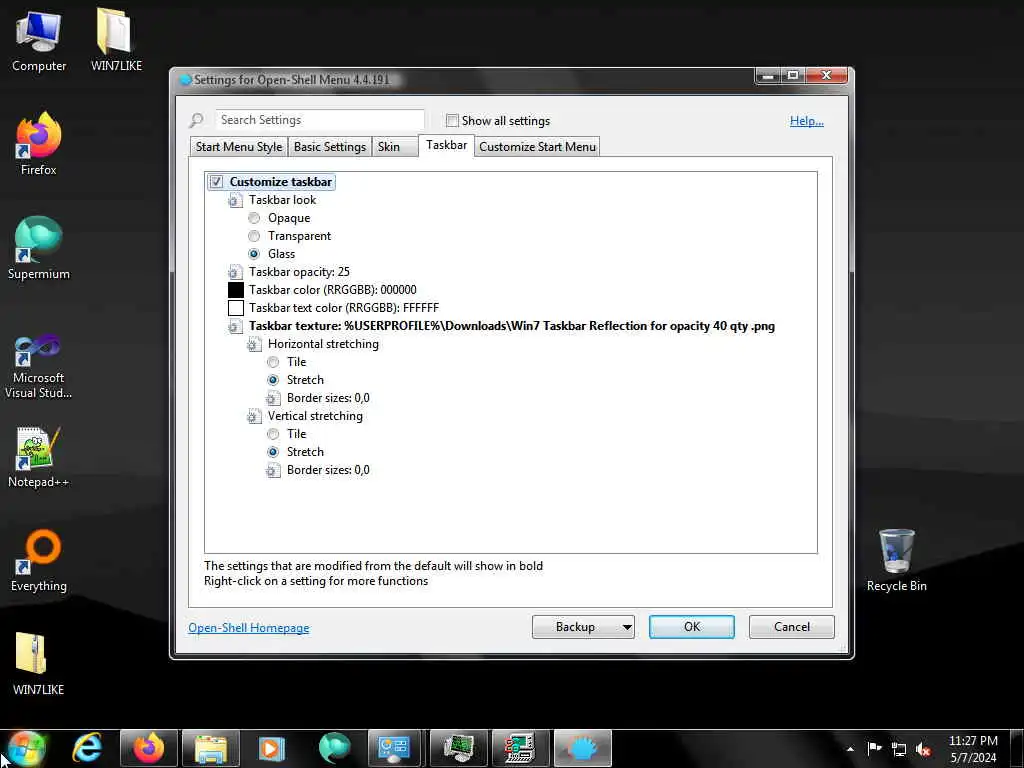Show hidden tray icons arrow

tap(850, 749)
